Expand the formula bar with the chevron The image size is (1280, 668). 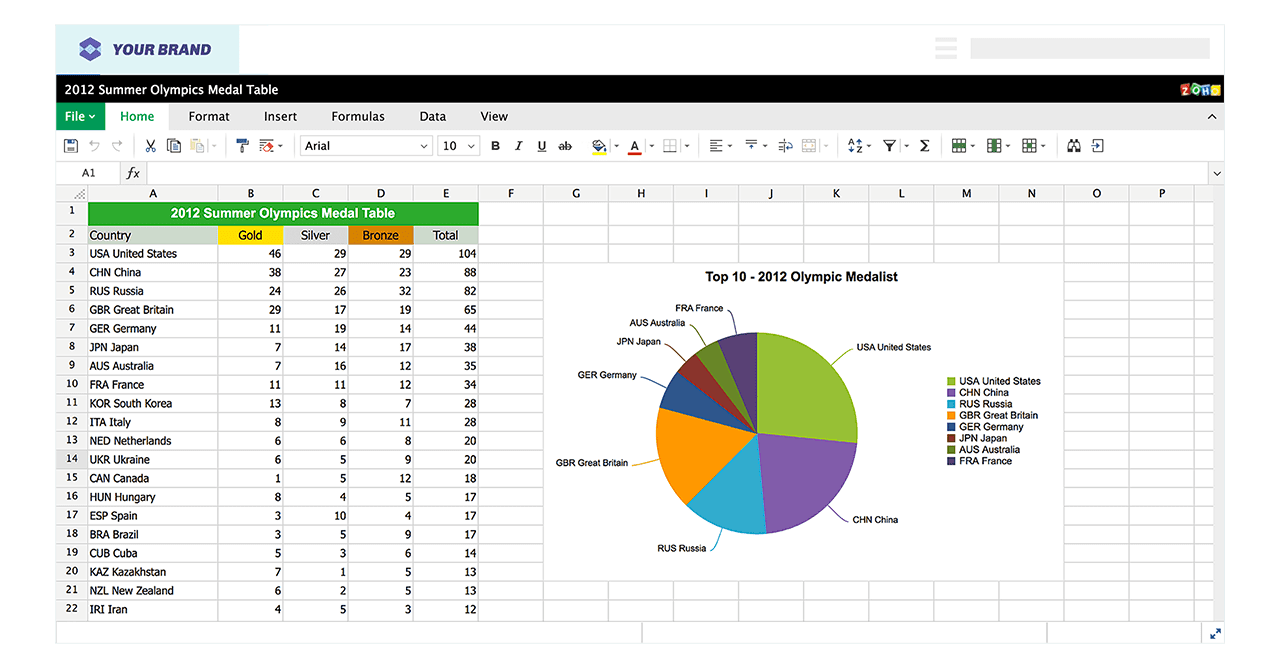pyautogui.click(x=1216, y=173)
